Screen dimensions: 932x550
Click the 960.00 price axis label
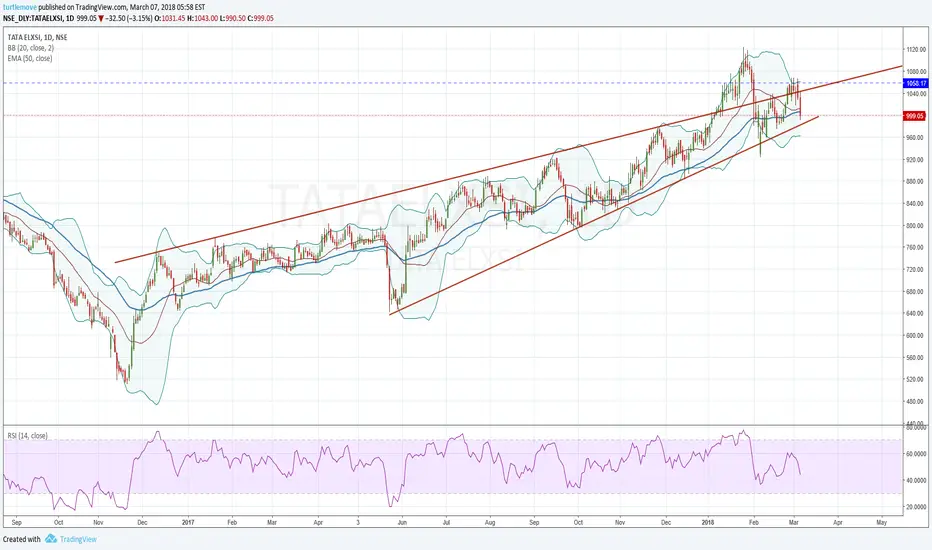[x=916, y=138]
